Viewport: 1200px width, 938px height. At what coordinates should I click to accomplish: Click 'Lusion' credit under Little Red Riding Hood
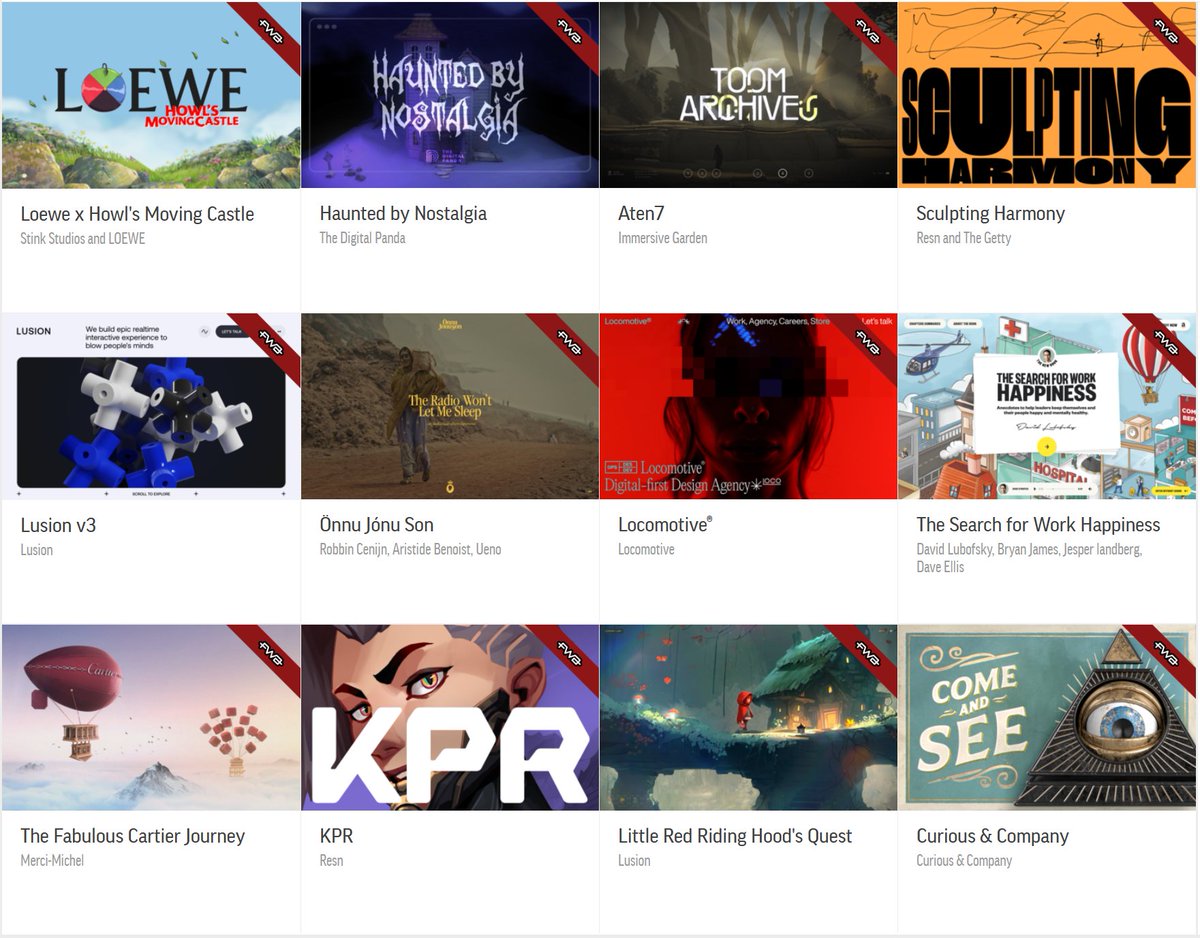(x=634, y=860)
